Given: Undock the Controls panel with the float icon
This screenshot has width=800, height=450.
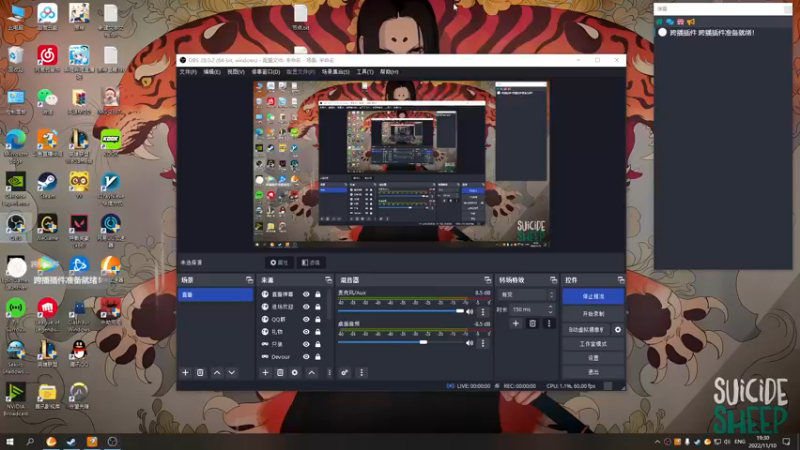Looking at the screenshot, I should click(620, 280).
